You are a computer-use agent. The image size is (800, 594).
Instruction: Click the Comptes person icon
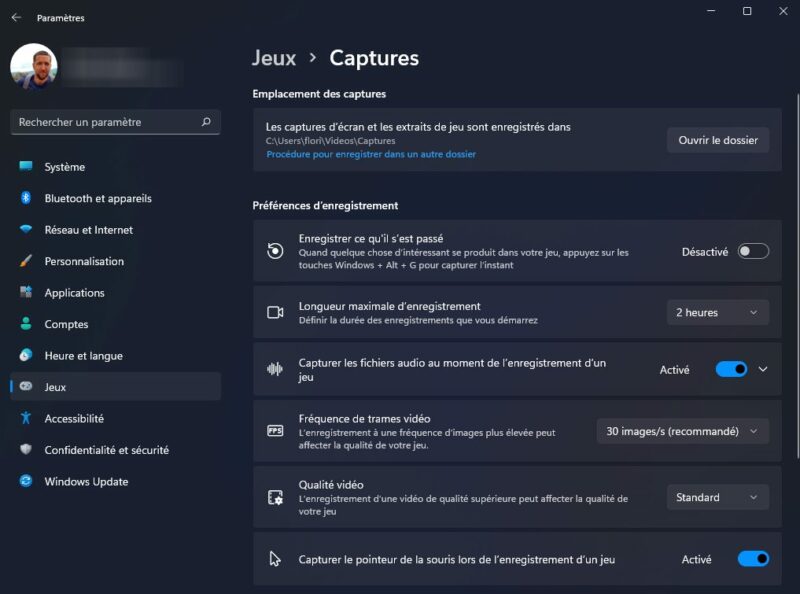tap(26, 324)
